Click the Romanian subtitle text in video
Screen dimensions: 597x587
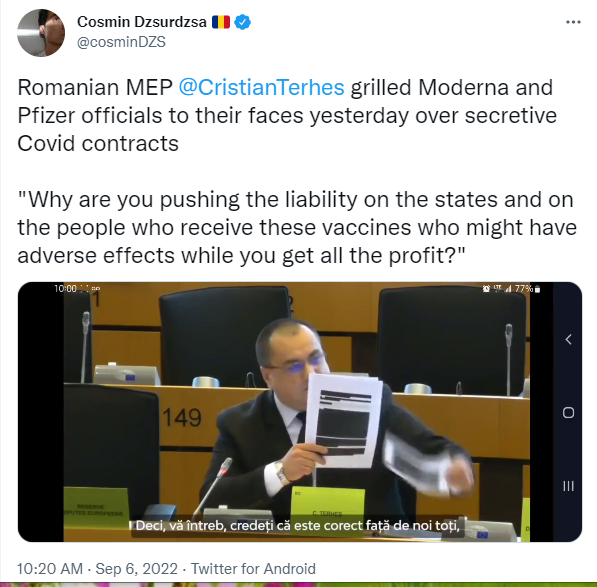point(298,526)
